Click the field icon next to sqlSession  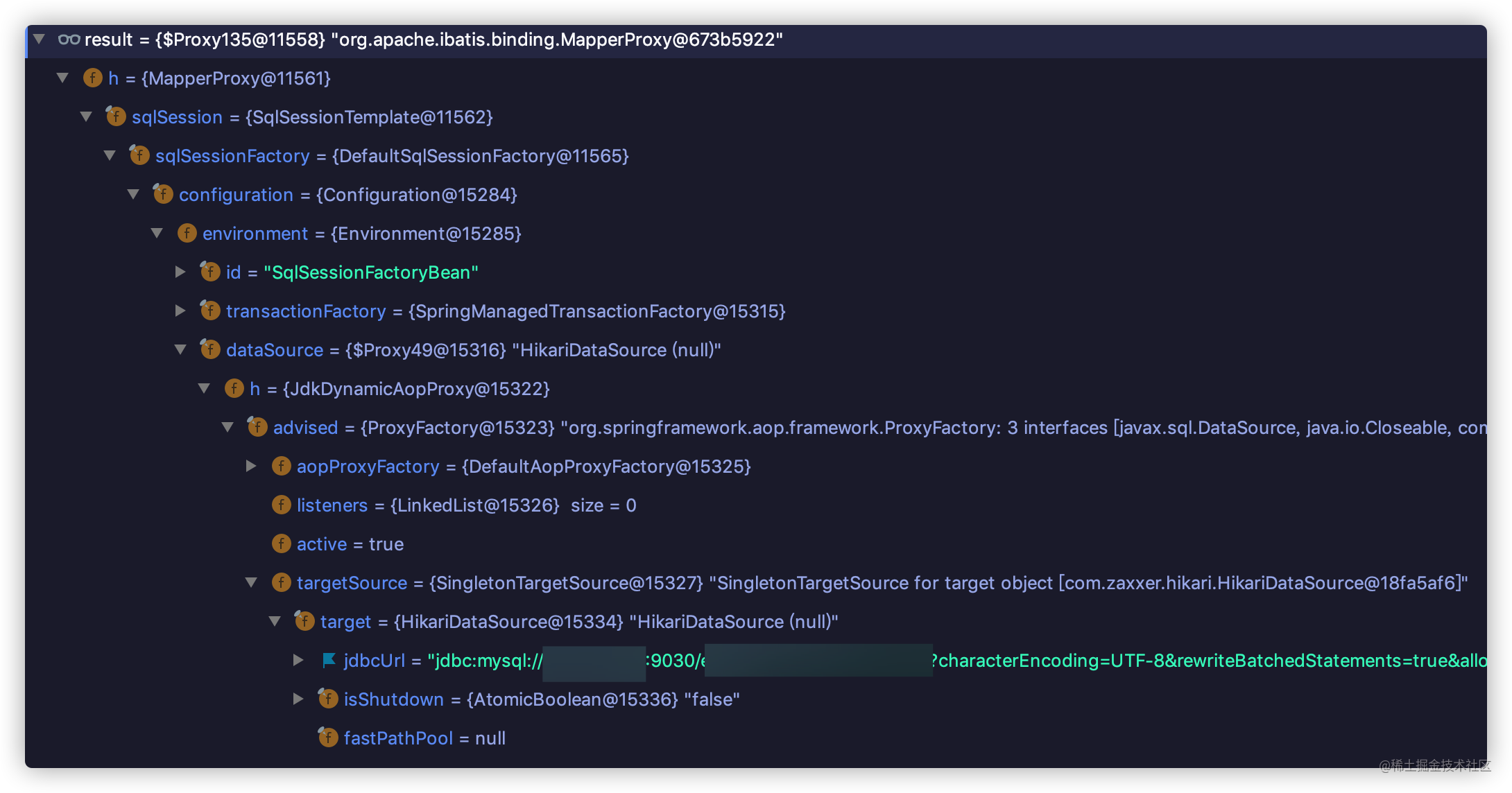(116, 116)
